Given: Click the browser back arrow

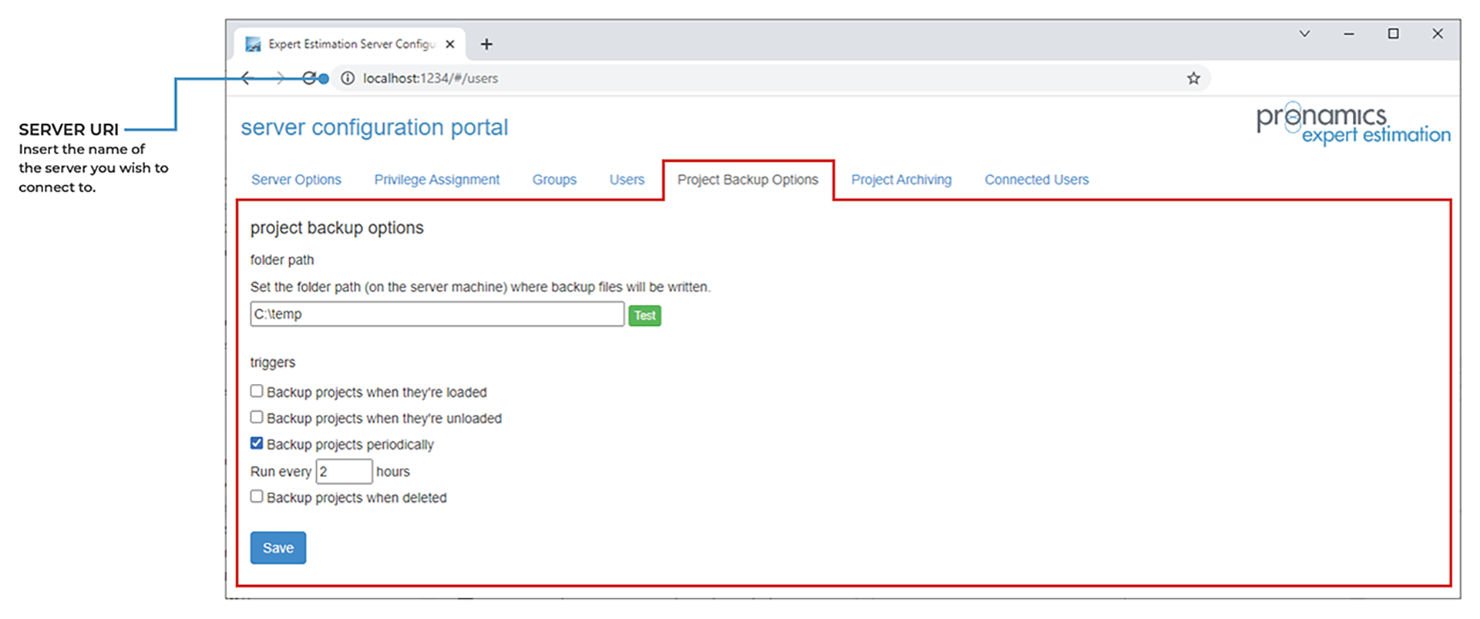Looking at the screenshot, I should (x=247, y=78).
